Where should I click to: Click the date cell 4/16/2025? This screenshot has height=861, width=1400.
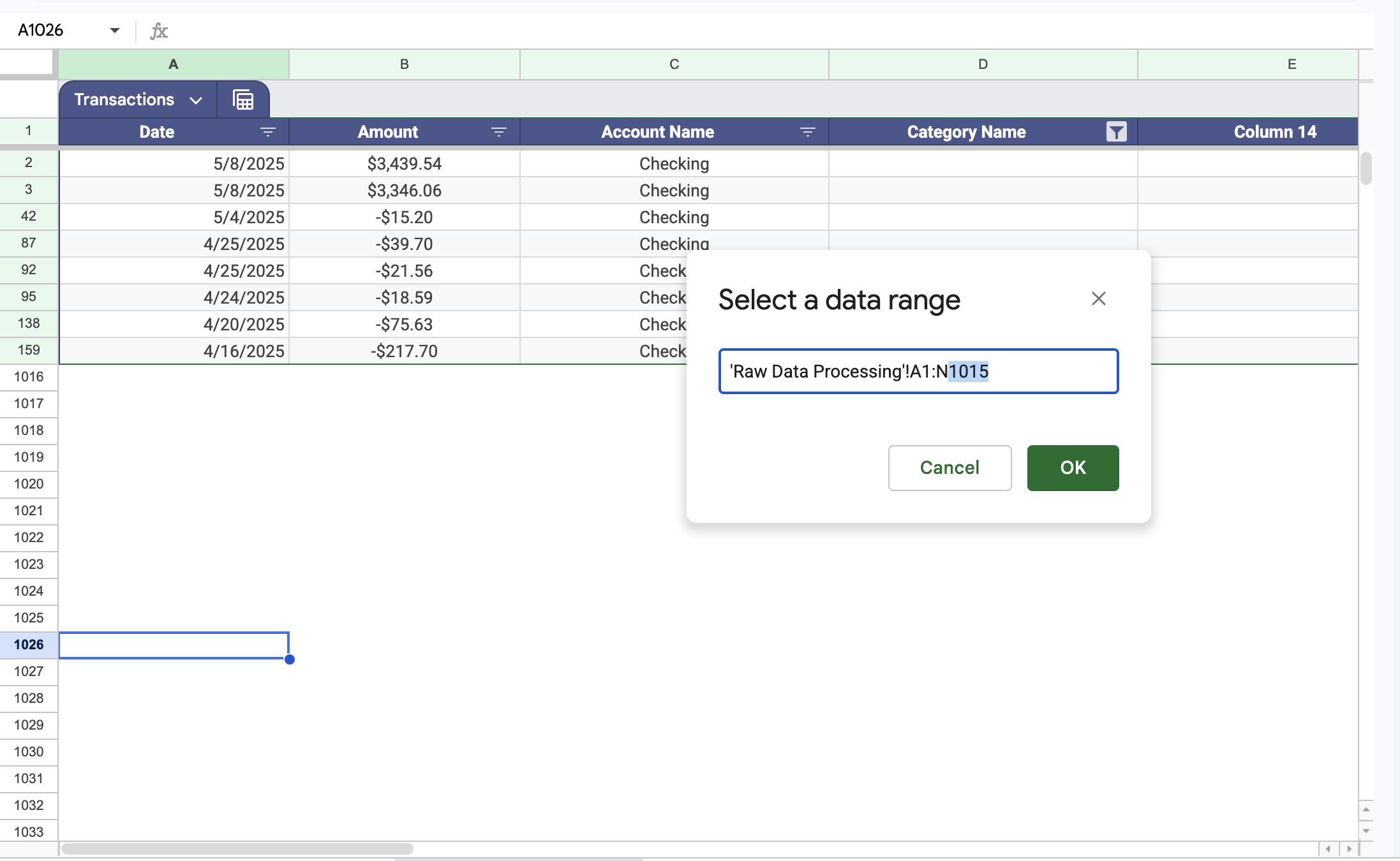[174, 351]
